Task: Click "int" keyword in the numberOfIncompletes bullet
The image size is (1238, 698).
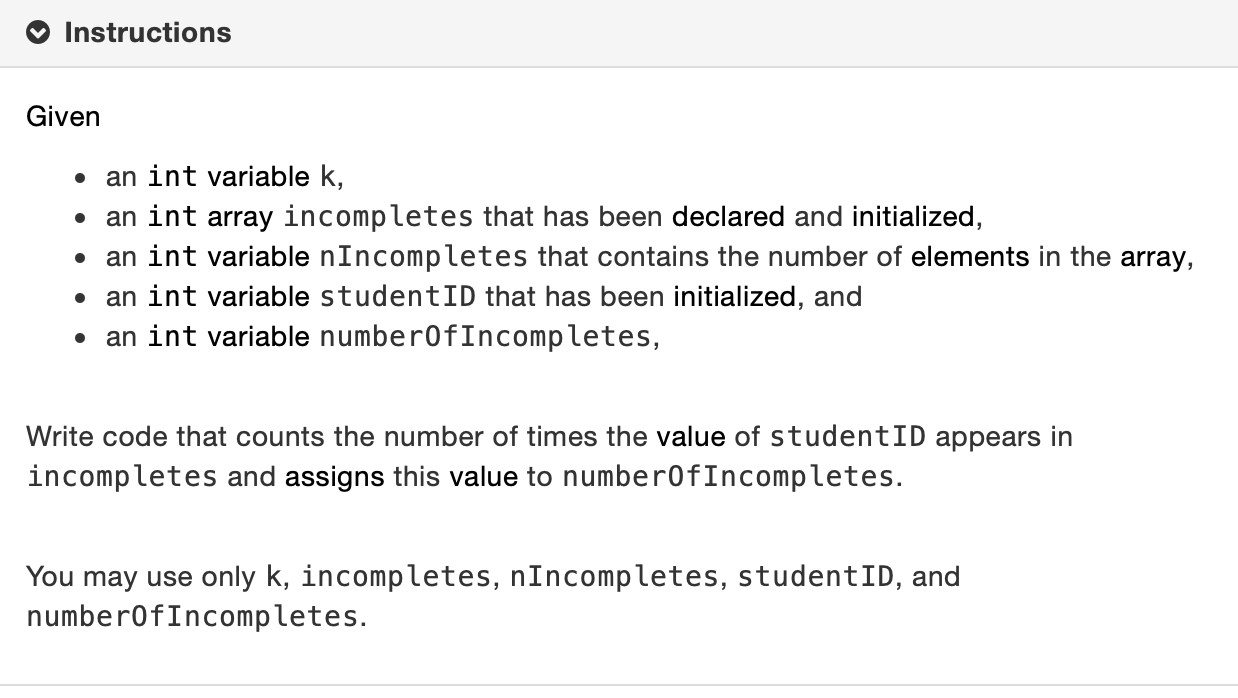Action: pos(173,336)
